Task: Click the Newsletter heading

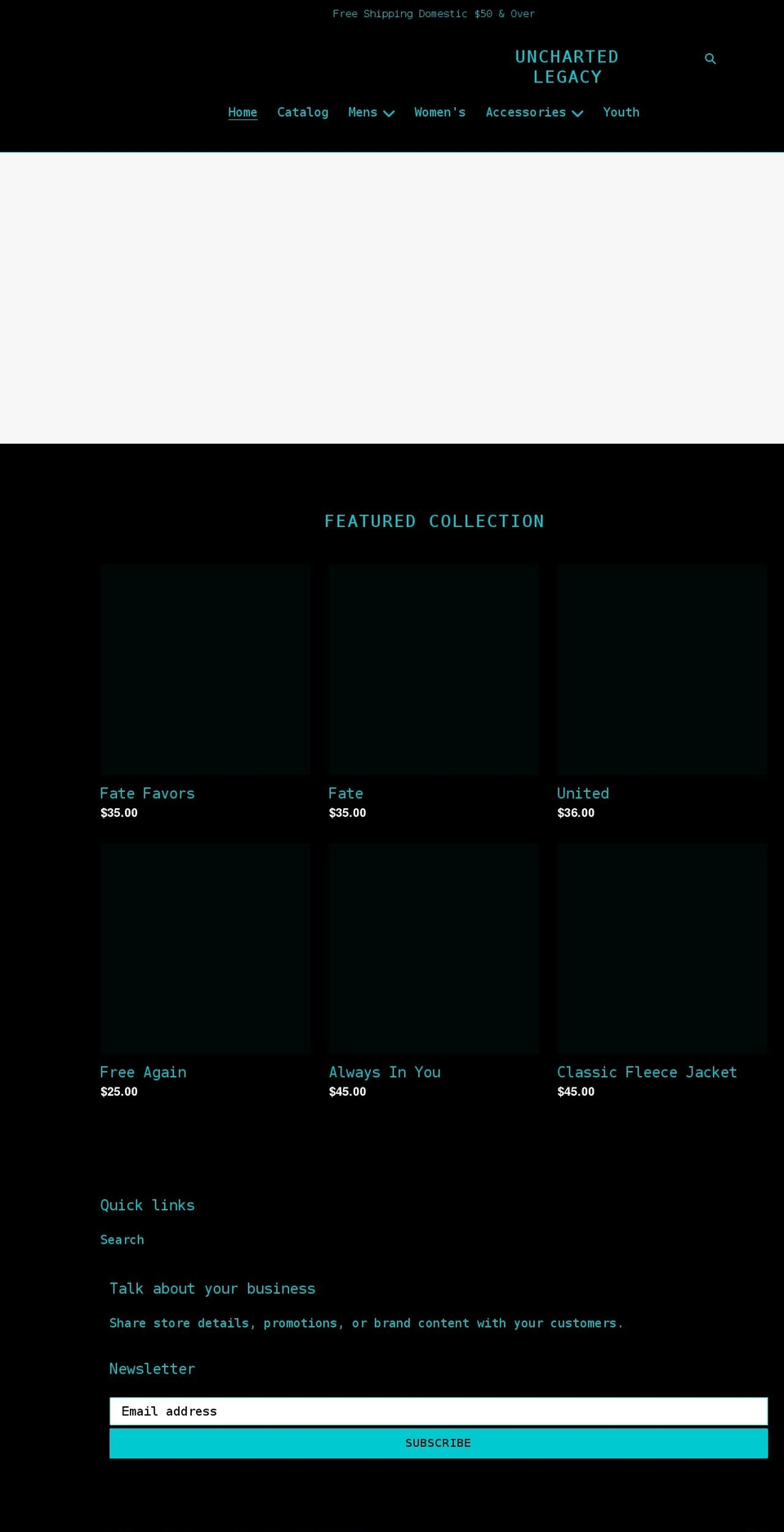Action: click(x=153, y=1369)
